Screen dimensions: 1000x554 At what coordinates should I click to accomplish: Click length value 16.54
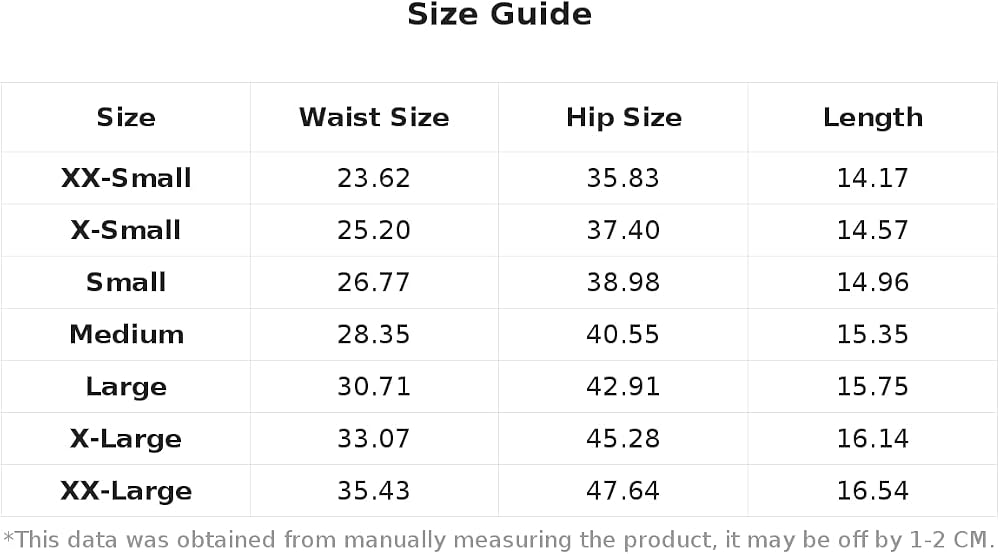coord(872,491)
